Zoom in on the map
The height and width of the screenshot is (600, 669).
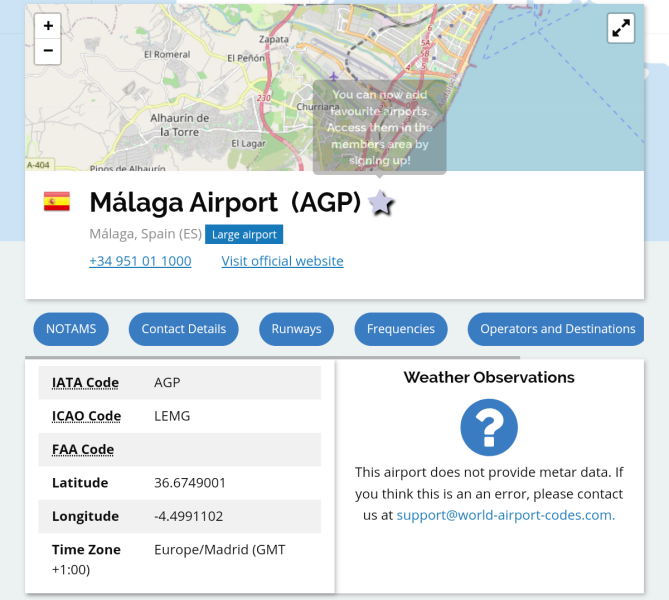48,26
